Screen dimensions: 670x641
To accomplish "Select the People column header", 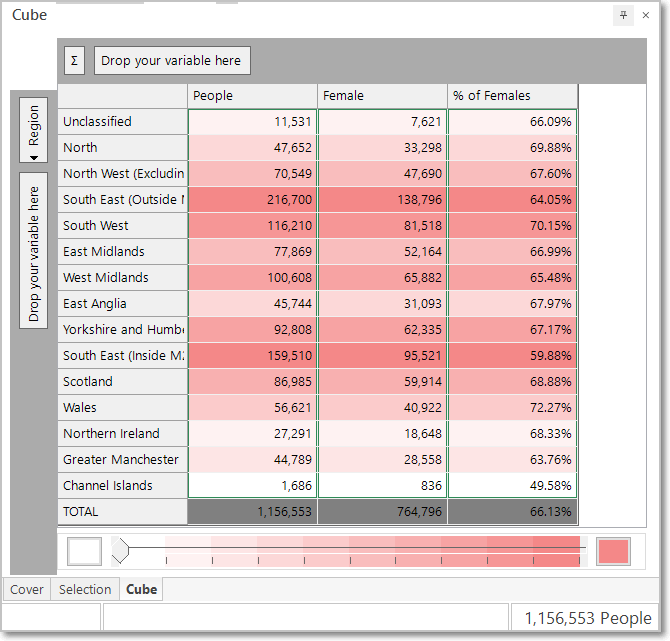I will point(253,96).
